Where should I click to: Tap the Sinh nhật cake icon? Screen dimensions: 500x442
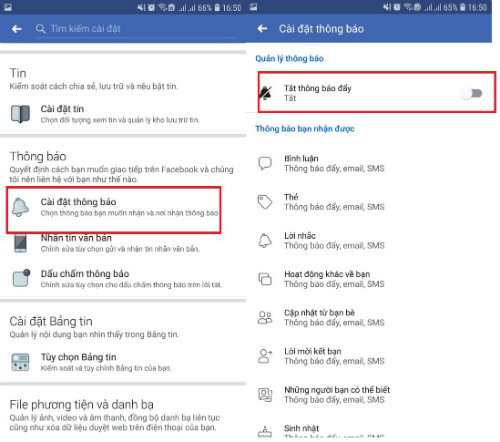point(265,431)
